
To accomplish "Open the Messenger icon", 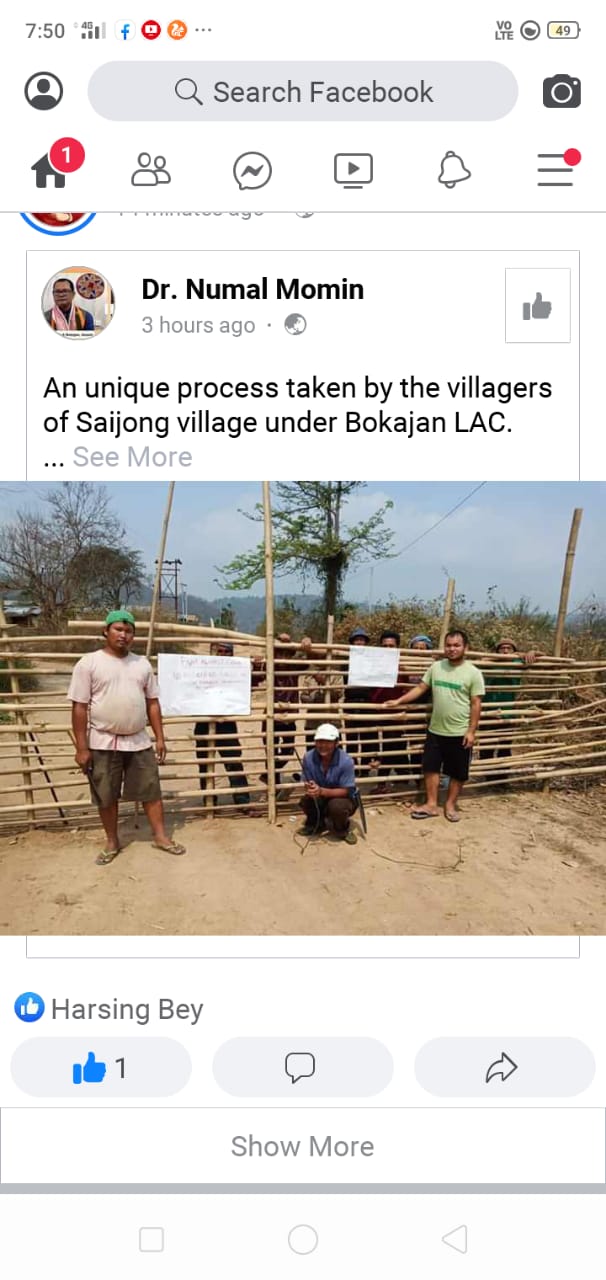I will pos(252,170).
